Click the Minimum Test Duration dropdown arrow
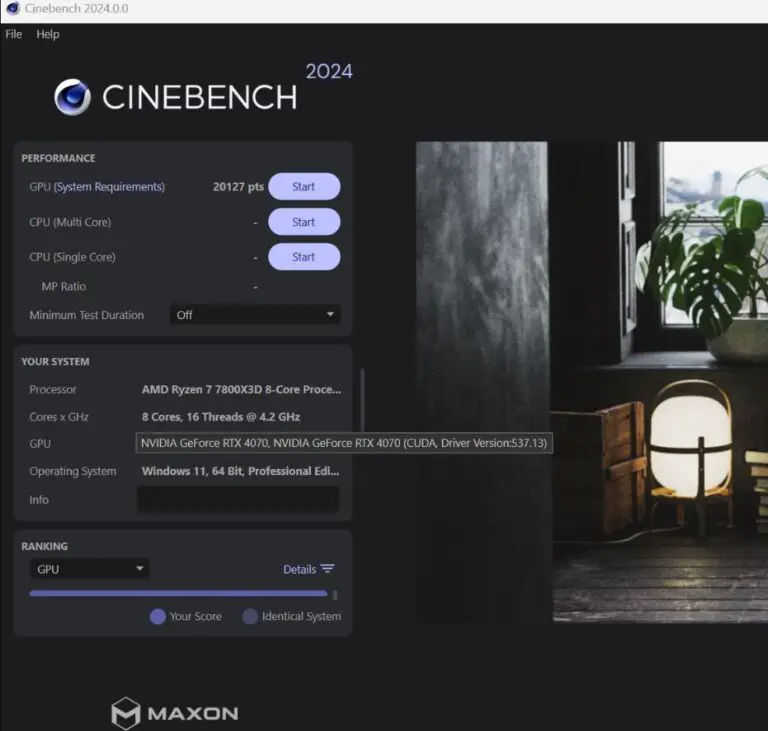Viewport: 768px width, 731px height. coord(330,314)
